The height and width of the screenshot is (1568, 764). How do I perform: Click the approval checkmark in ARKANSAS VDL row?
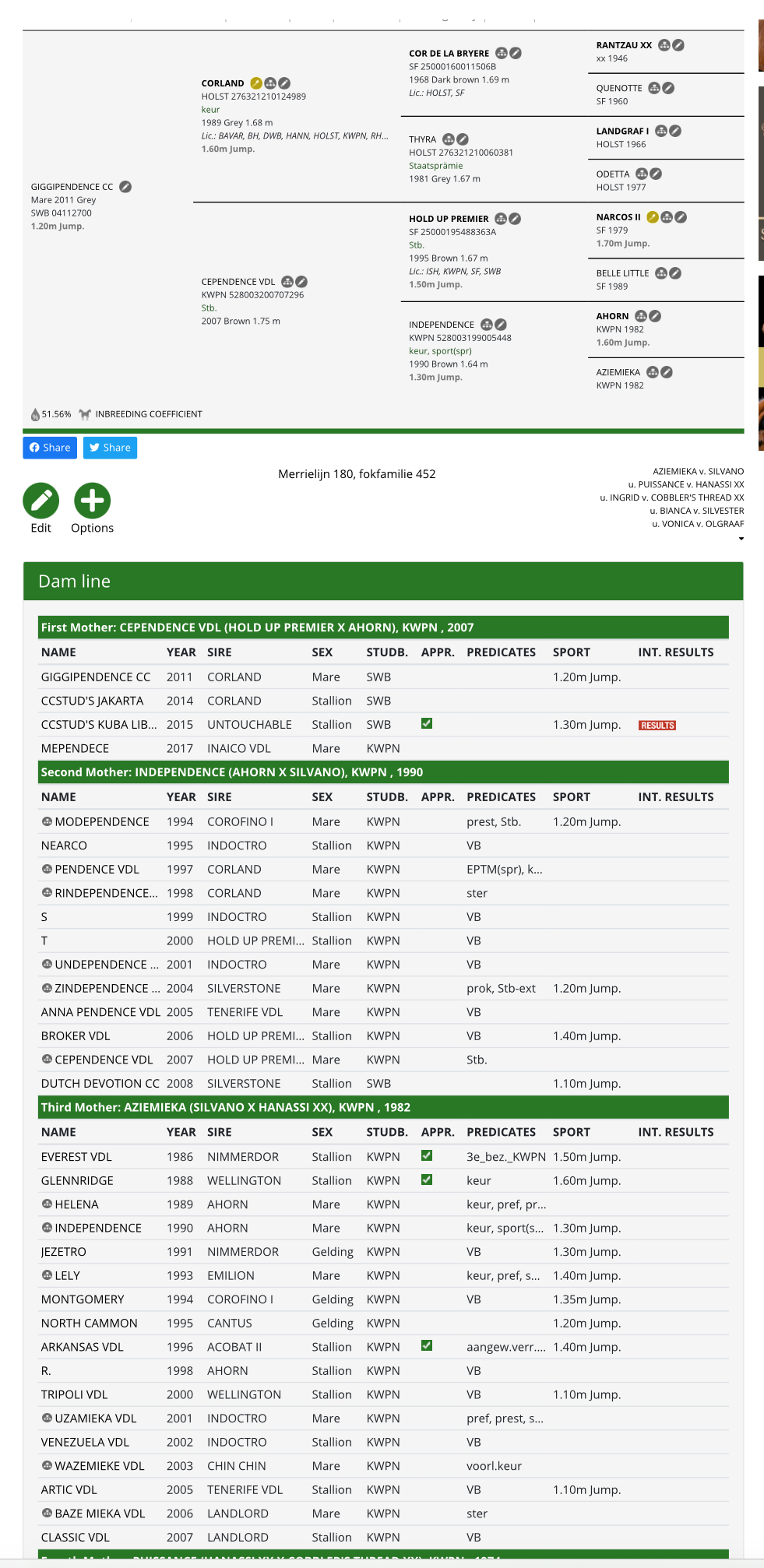(427, 1345)
